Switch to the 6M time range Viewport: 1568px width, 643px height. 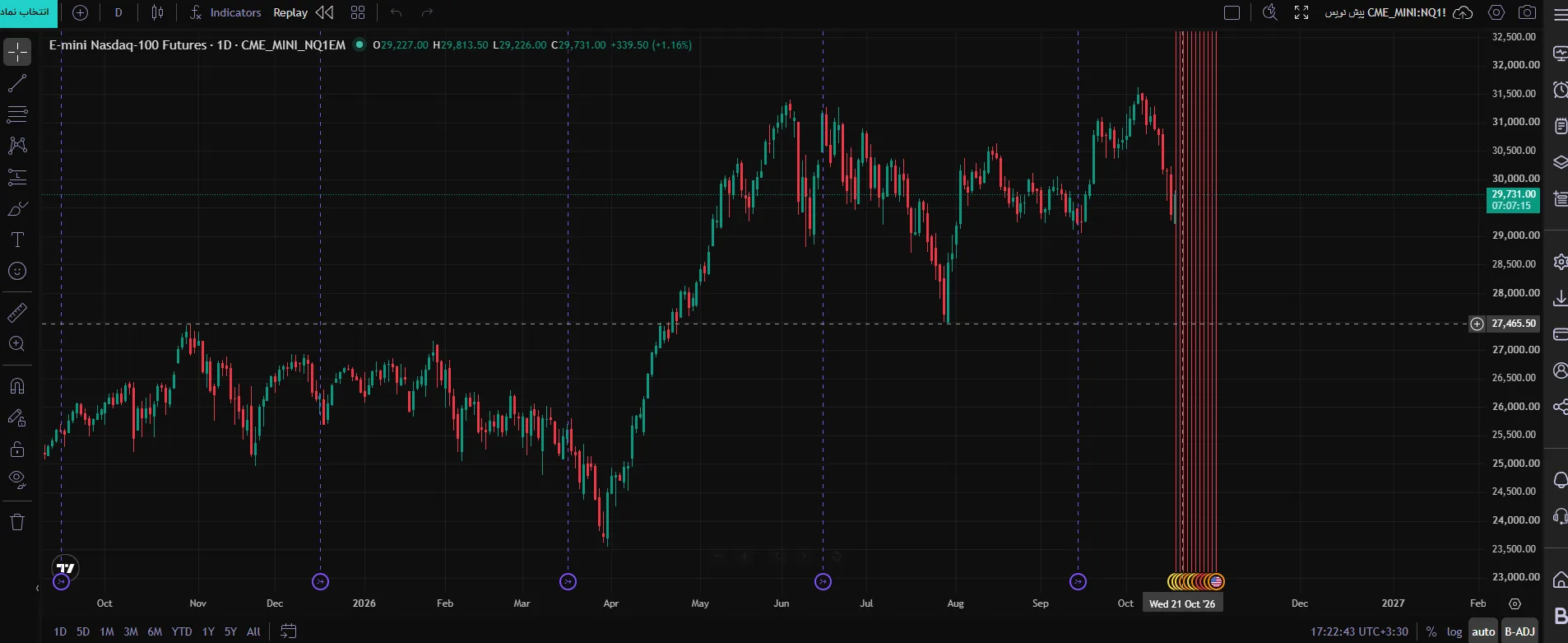[155, 631]
